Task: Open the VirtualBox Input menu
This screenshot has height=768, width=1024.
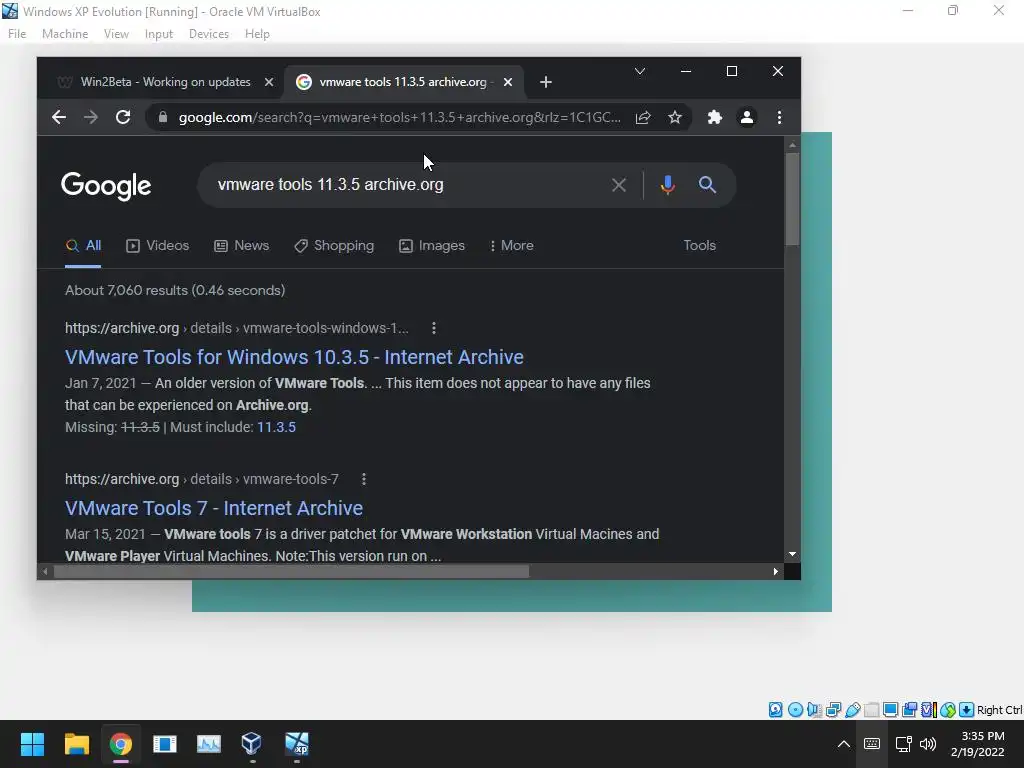Action: tap(159, 34)
